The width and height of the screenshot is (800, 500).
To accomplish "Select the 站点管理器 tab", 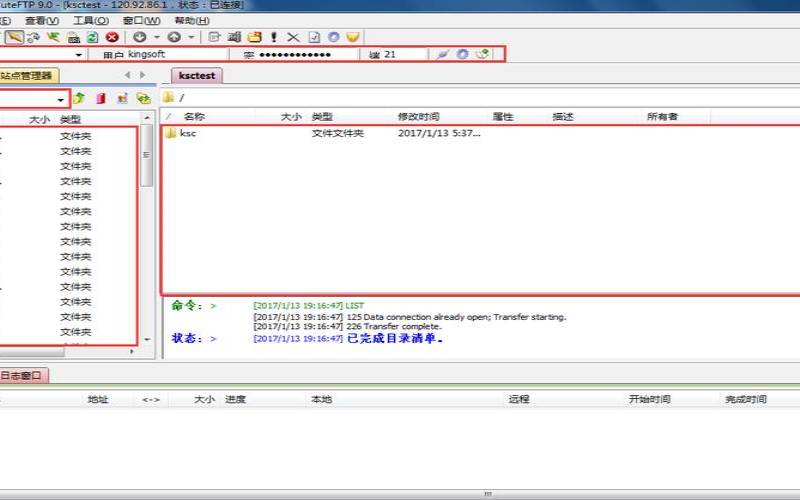I will [x=29, y=75].
